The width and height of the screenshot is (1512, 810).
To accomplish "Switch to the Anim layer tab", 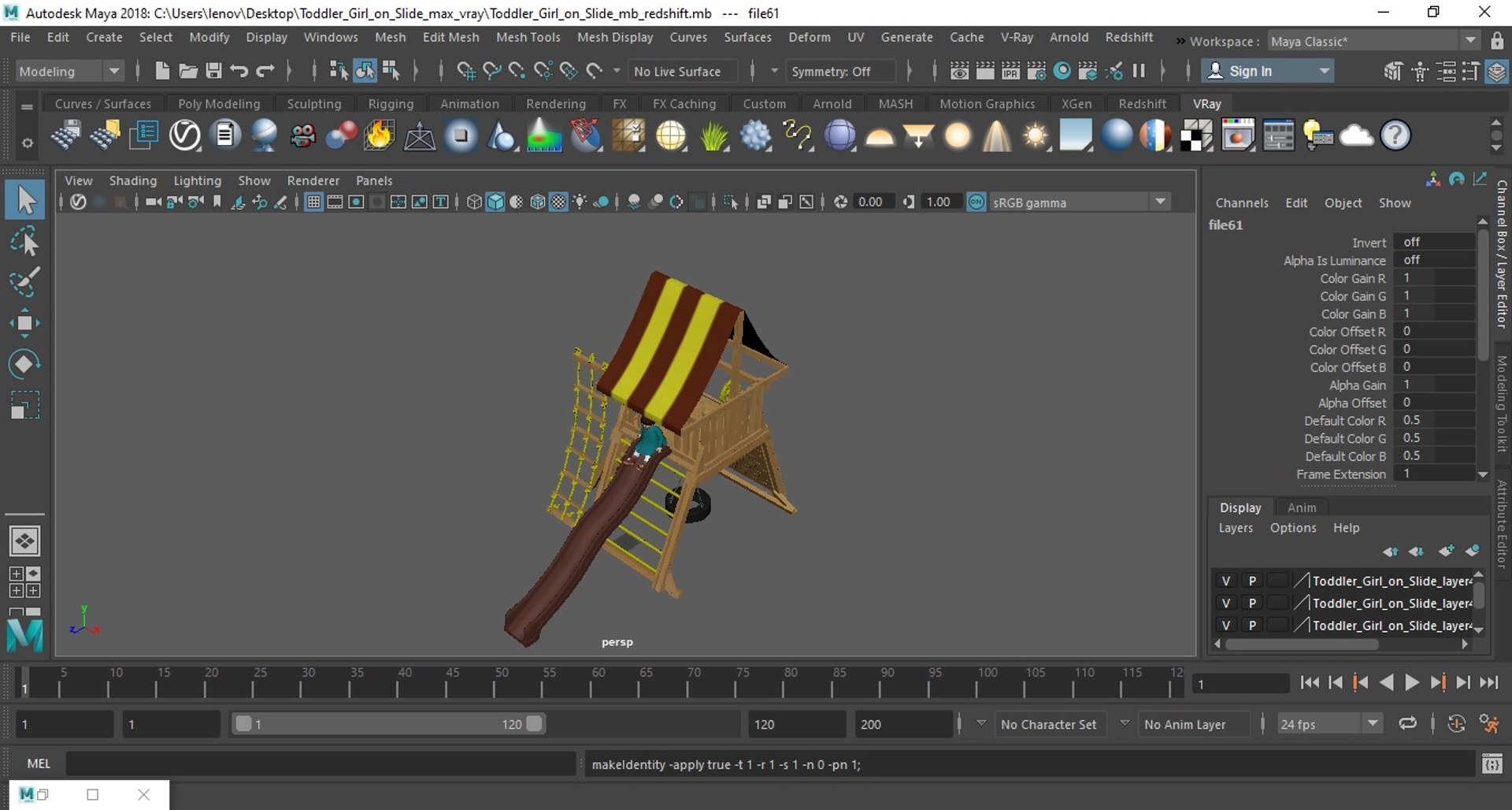I will coord(1301,507).
